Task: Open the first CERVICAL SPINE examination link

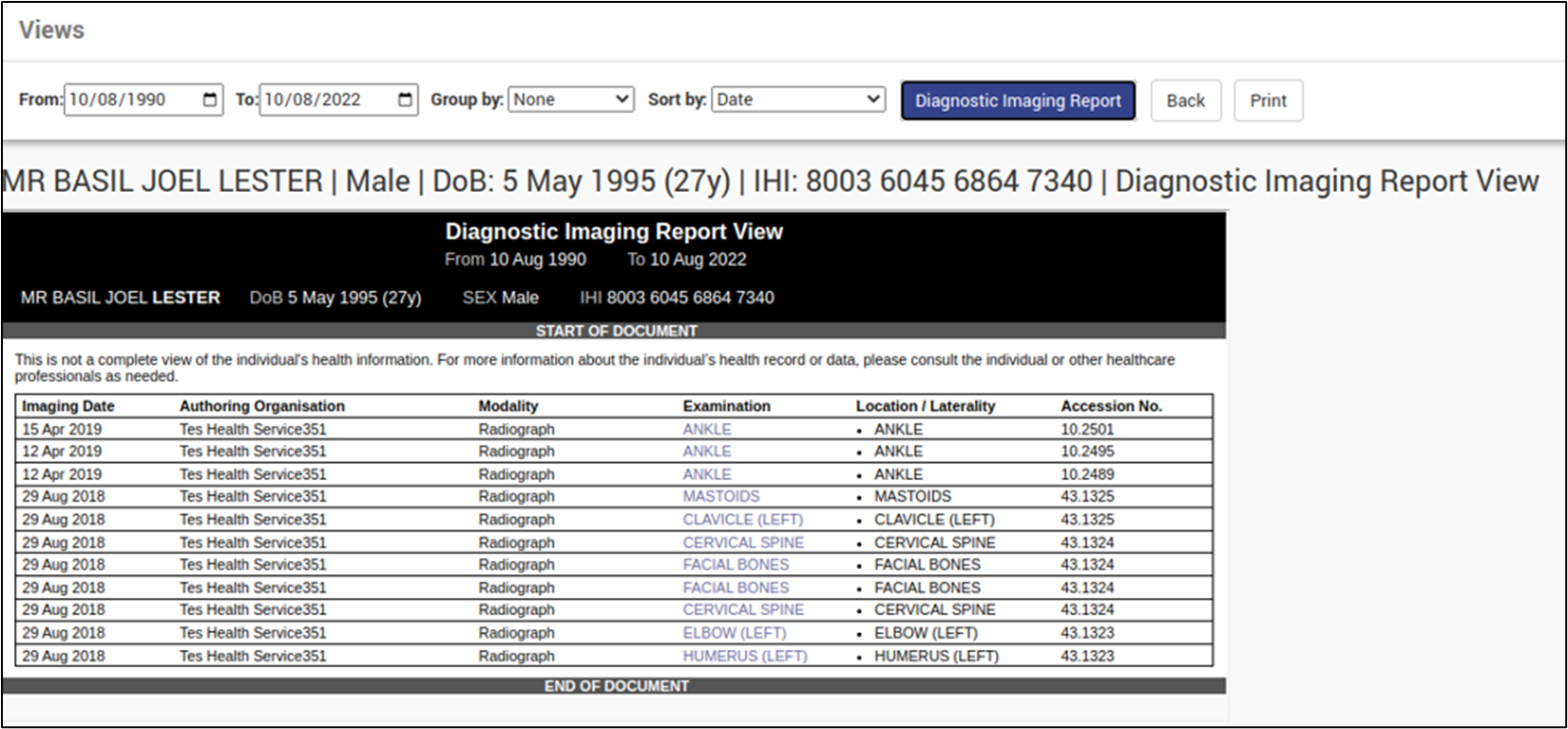Action: click(x=743, y=543)
